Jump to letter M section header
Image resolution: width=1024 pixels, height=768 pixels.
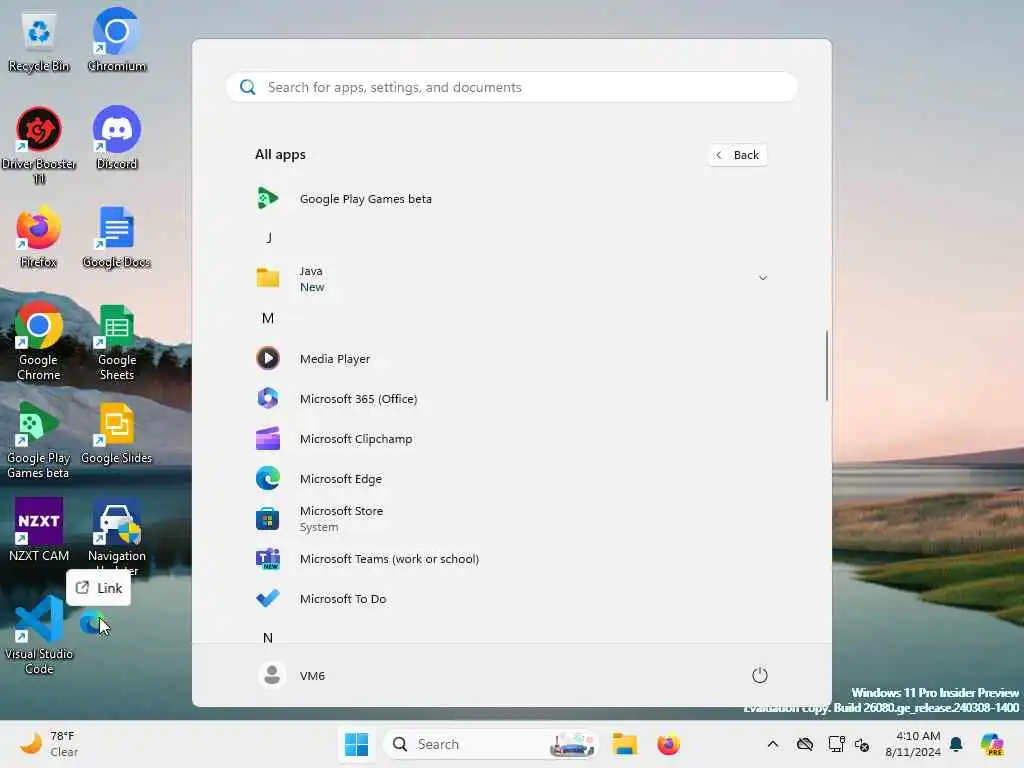click(268, 318)
